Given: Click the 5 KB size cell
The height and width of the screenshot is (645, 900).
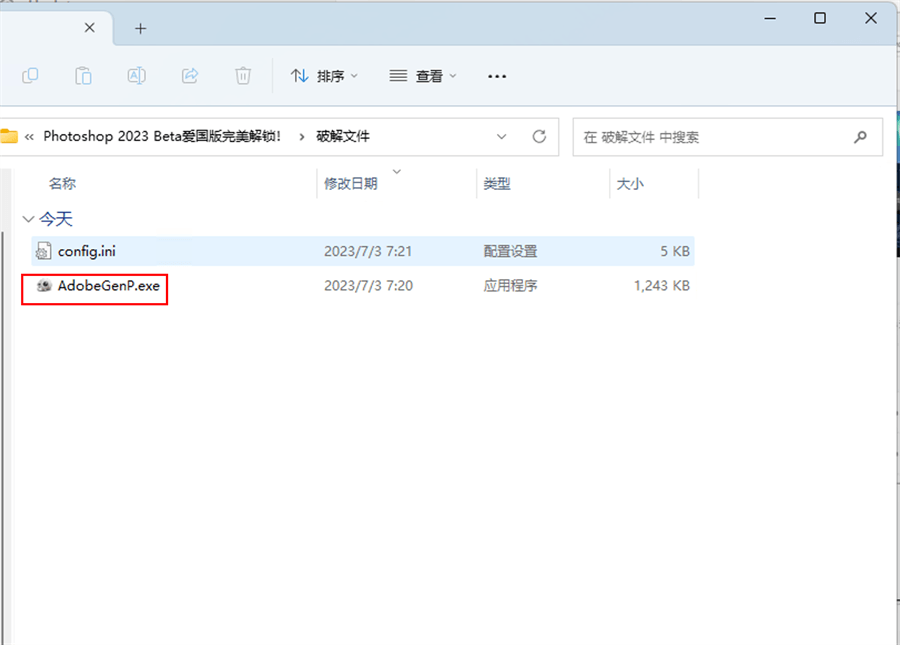Looking at the screenshot, I should 675,251.
